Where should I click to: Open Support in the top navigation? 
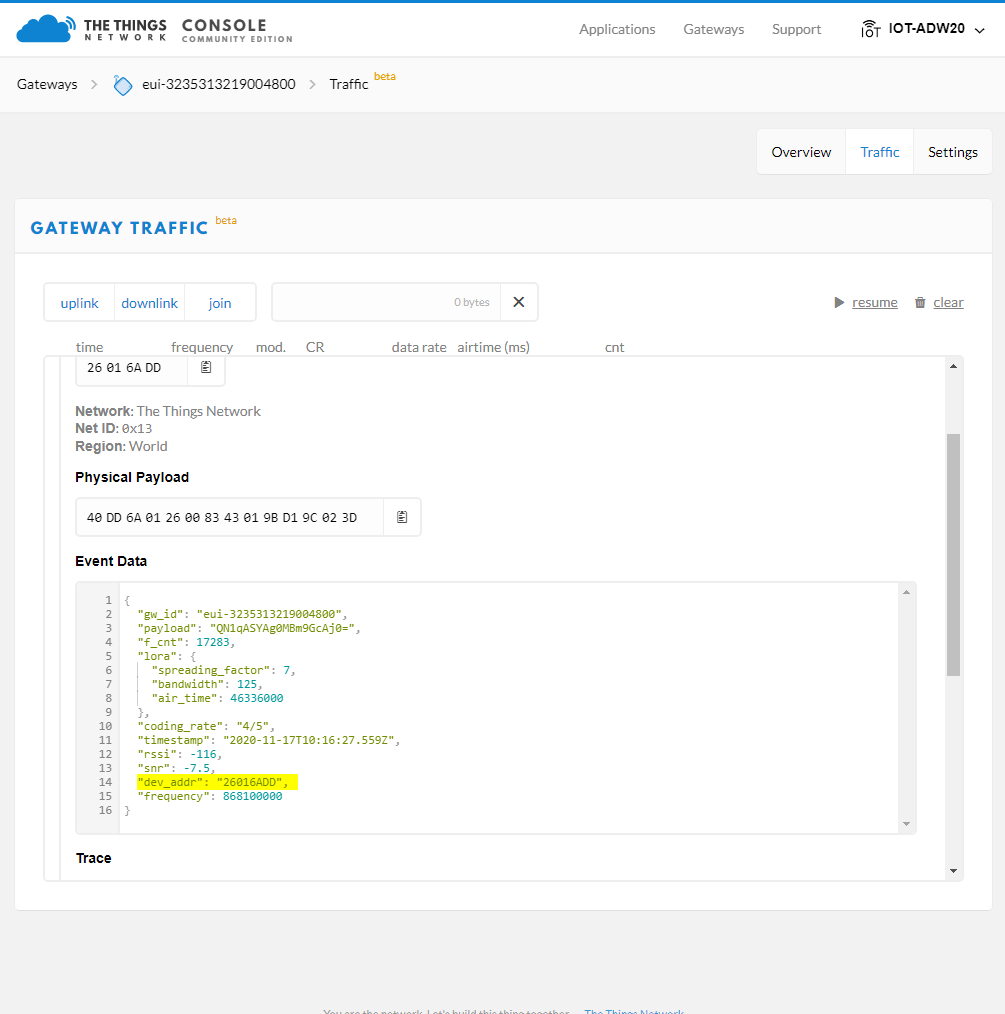796,29
